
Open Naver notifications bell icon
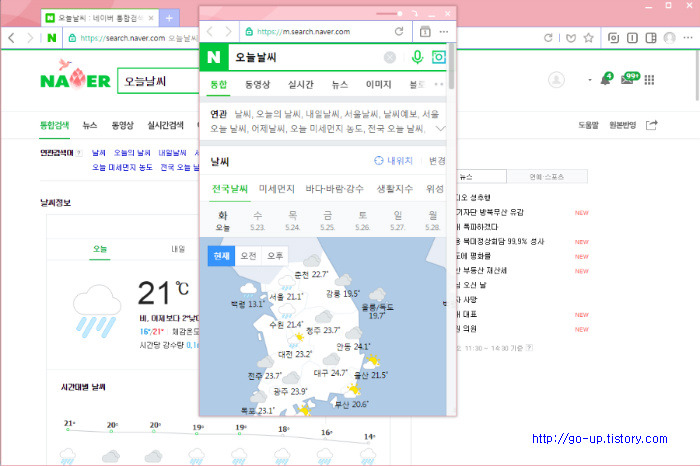(606, 79)
